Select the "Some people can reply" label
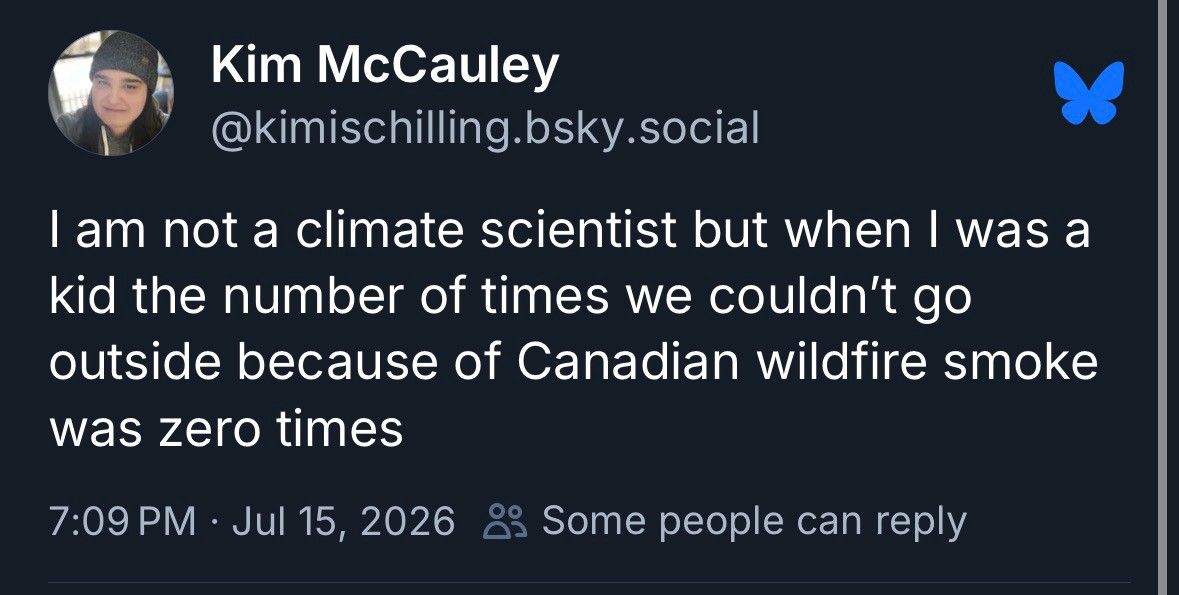This screenshot has height=595, width=1179. click(753, 521)
